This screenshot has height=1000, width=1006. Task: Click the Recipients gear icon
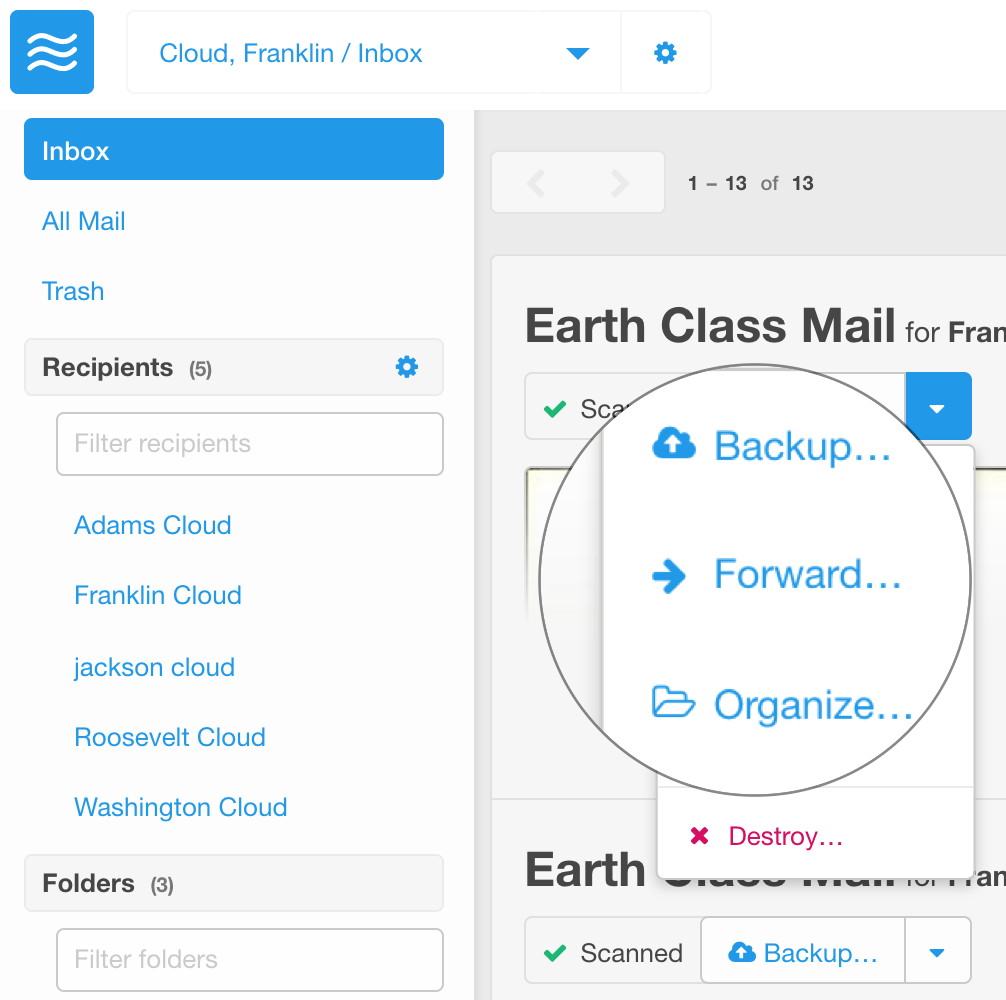point(407,367)
